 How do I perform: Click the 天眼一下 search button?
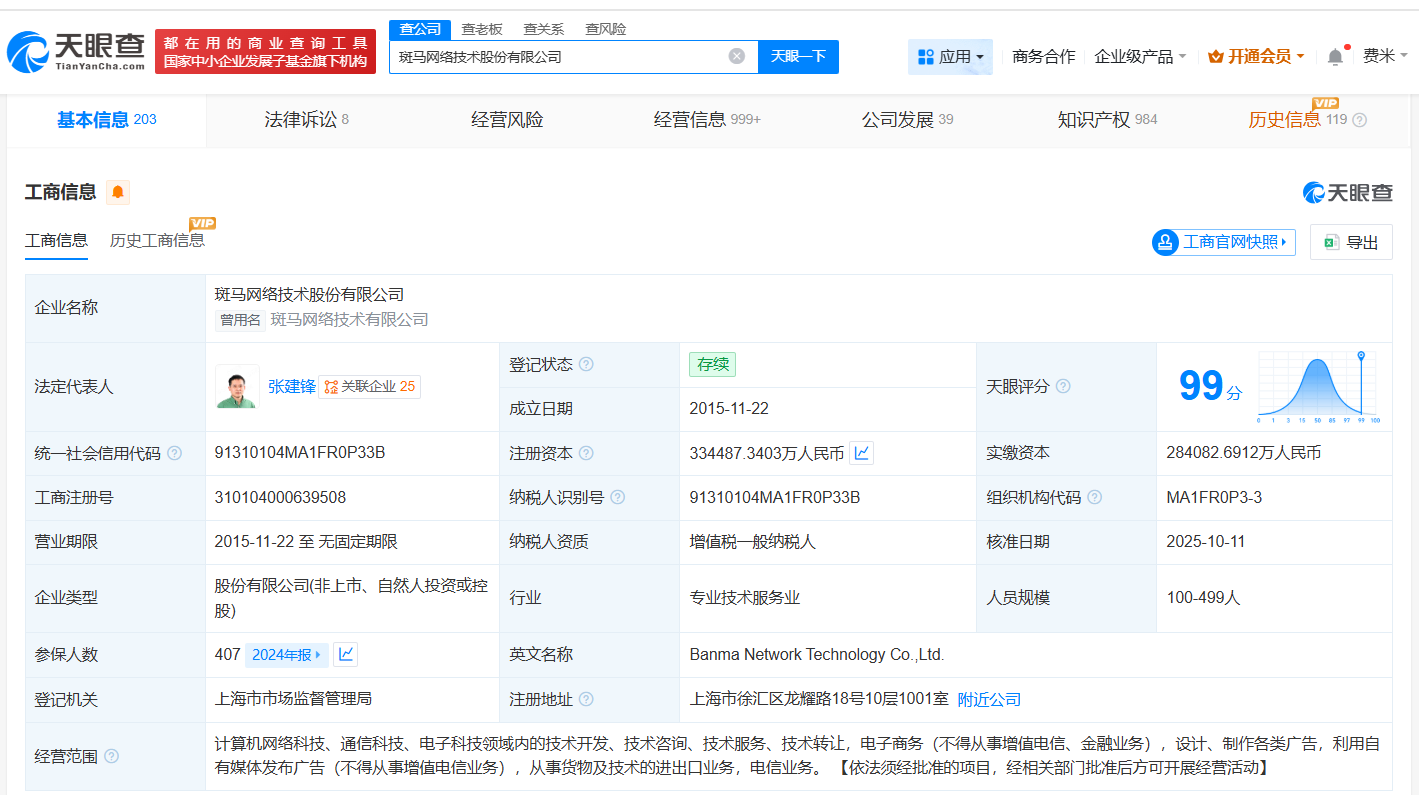(797, 56)
